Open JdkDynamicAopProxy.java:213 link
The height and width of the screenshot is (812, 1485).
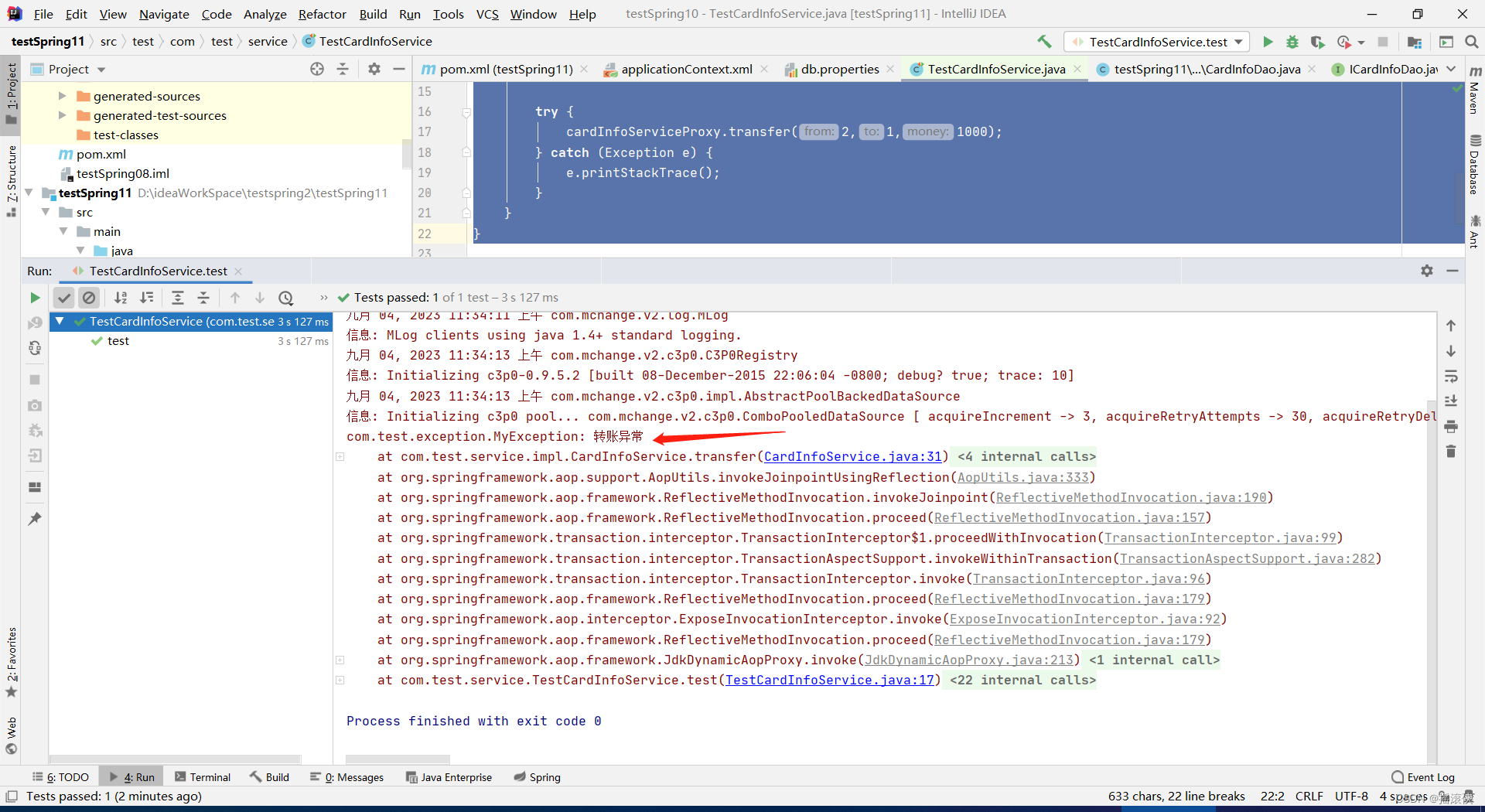point(969,660)
